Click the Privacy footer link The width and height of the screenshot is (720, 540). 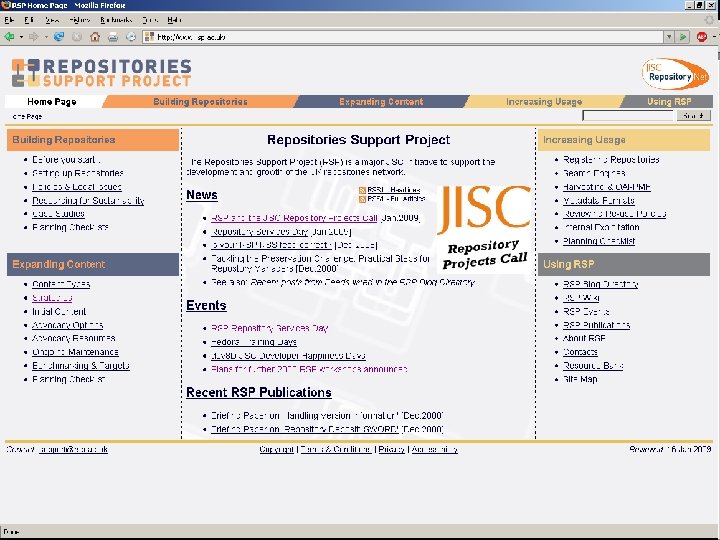click(x=392, y=450)
